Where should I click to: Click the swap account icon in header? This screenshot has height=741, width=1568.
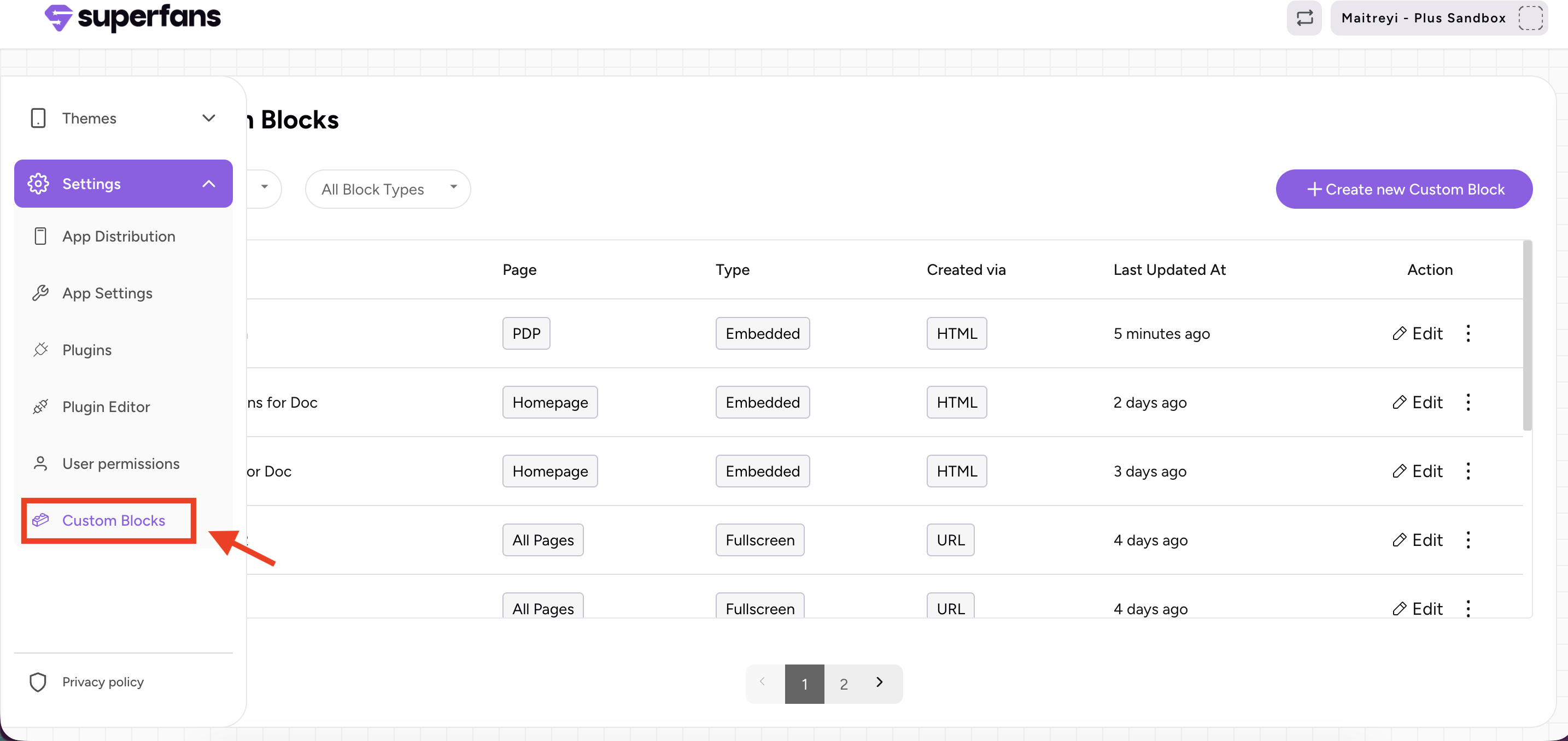point(1304,18)
